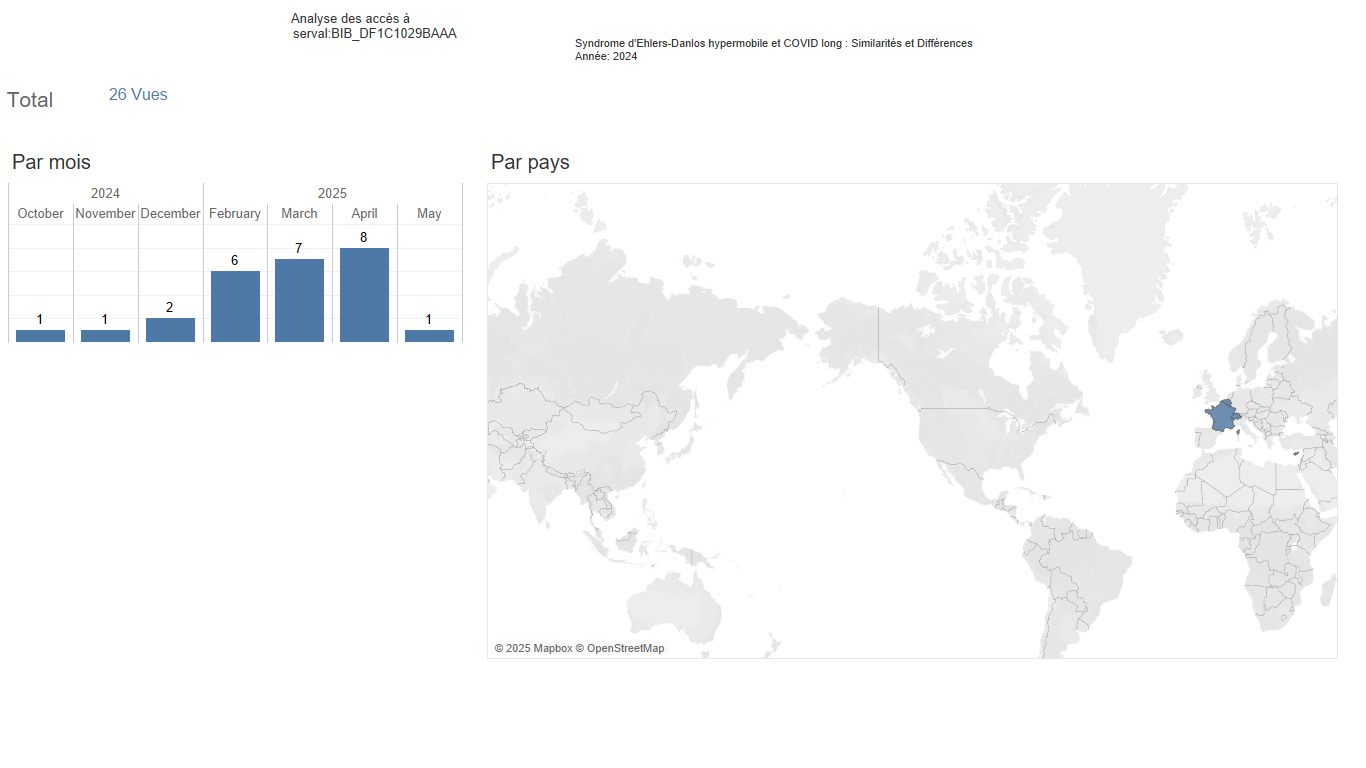This screenshot has width=1366, height=768.
Task: Select the February 2025 bar
Action: click(235, 306)
